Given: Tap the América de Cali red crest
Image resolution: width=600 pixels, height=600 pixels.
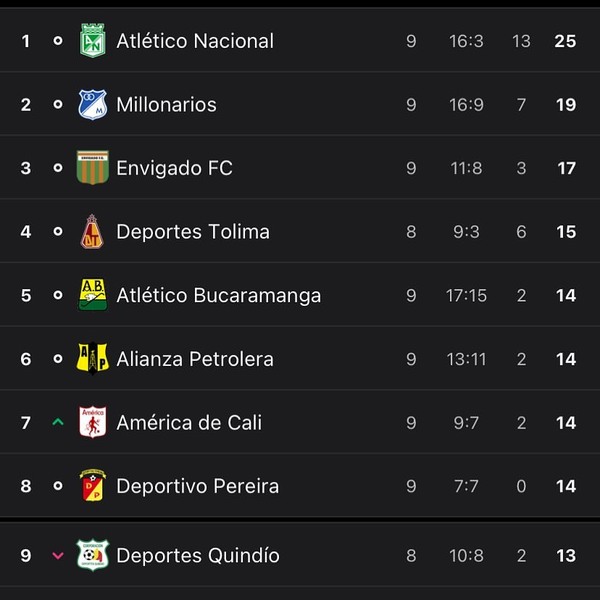Looking at the screenshot, I should 93,422.
